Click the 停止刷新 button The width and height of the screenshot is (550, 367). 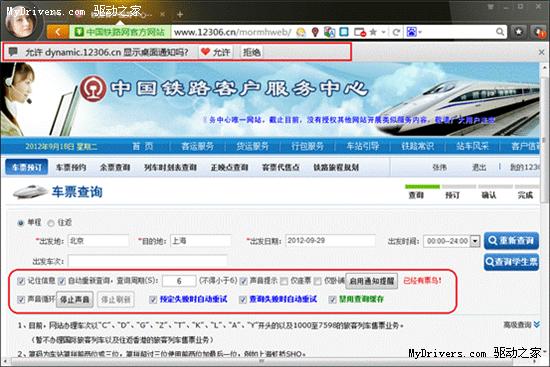[x=116, y=300]
